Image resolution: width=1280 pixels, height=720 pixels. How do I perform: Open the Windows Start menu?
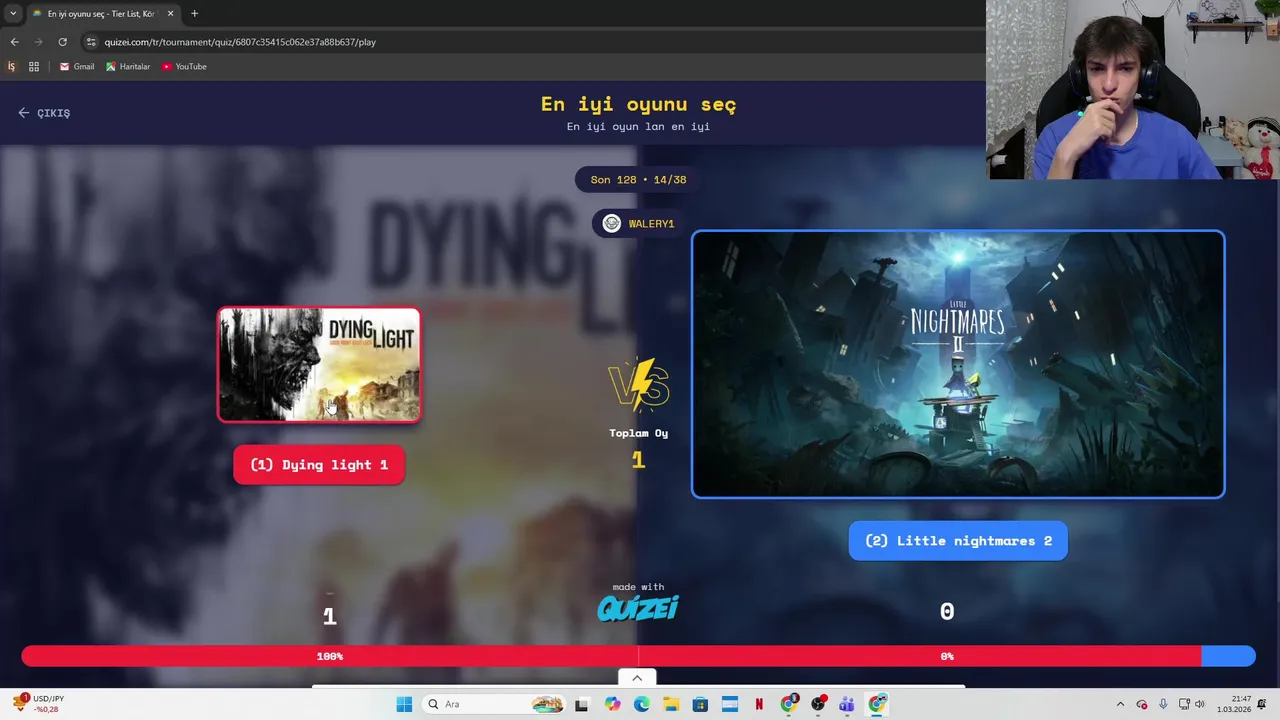point(404,704)
